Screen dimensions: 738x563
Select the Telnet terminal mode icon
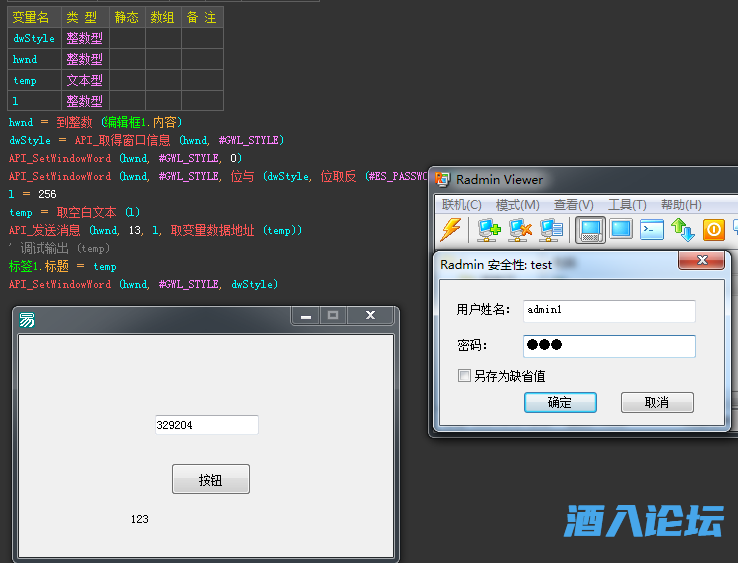click(x=652, y=230)
